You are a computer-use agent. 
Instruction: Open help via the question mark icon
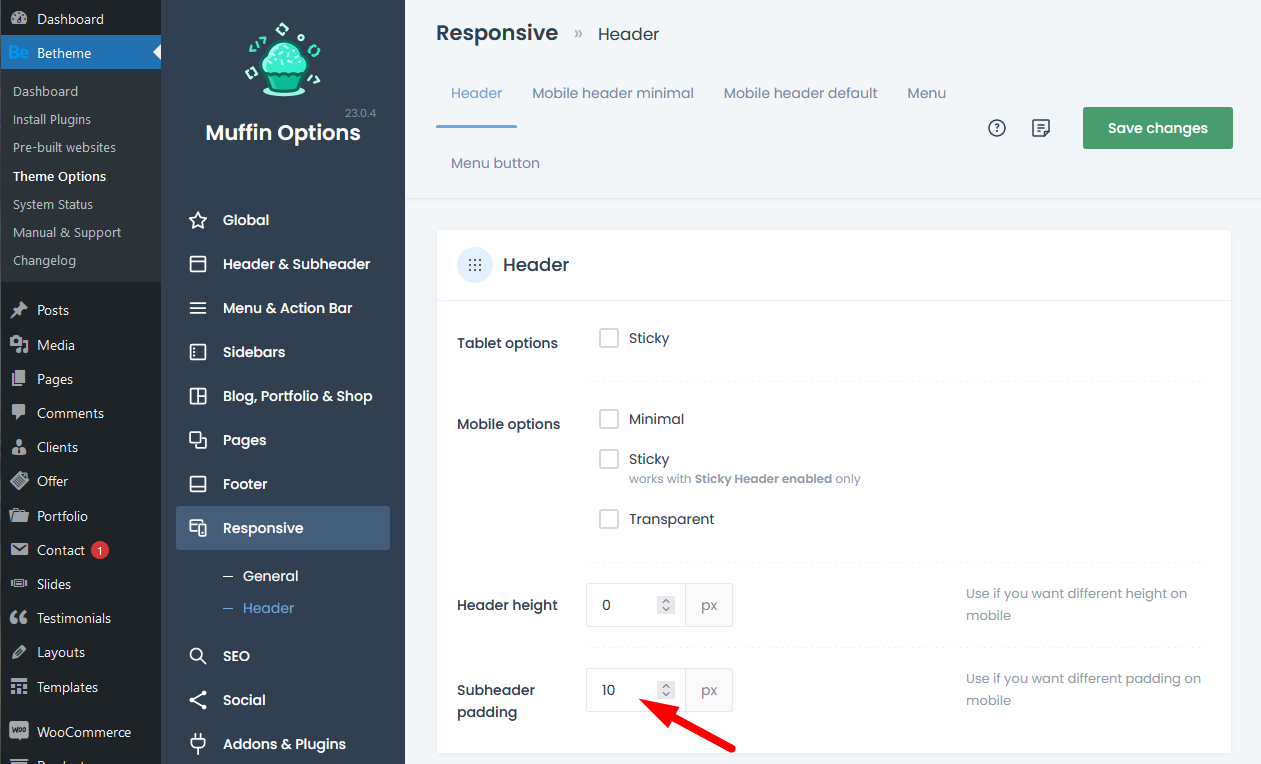(x=997, y=128)
